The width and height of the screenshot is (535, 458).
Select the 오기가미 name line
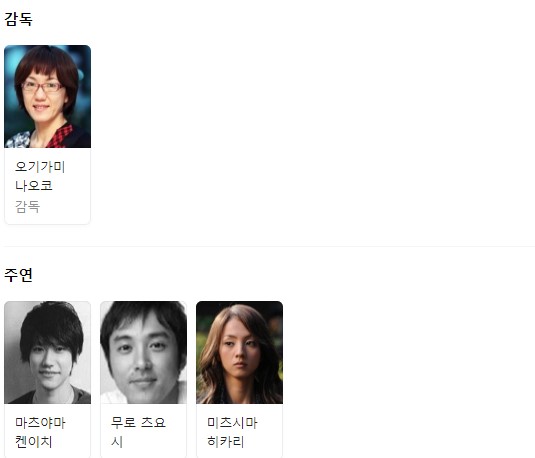(40, 167)
